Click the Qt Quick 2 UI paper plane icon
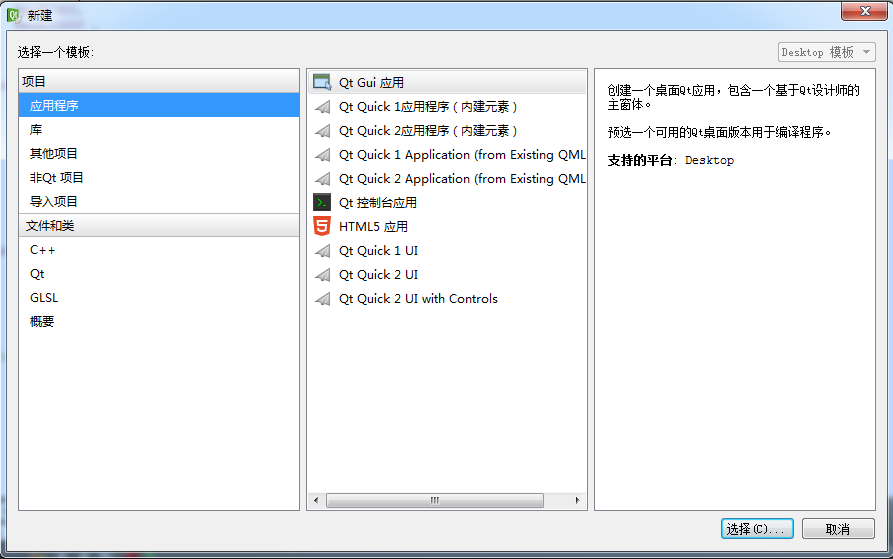This screenshot has height=559, width=893. 322,275
